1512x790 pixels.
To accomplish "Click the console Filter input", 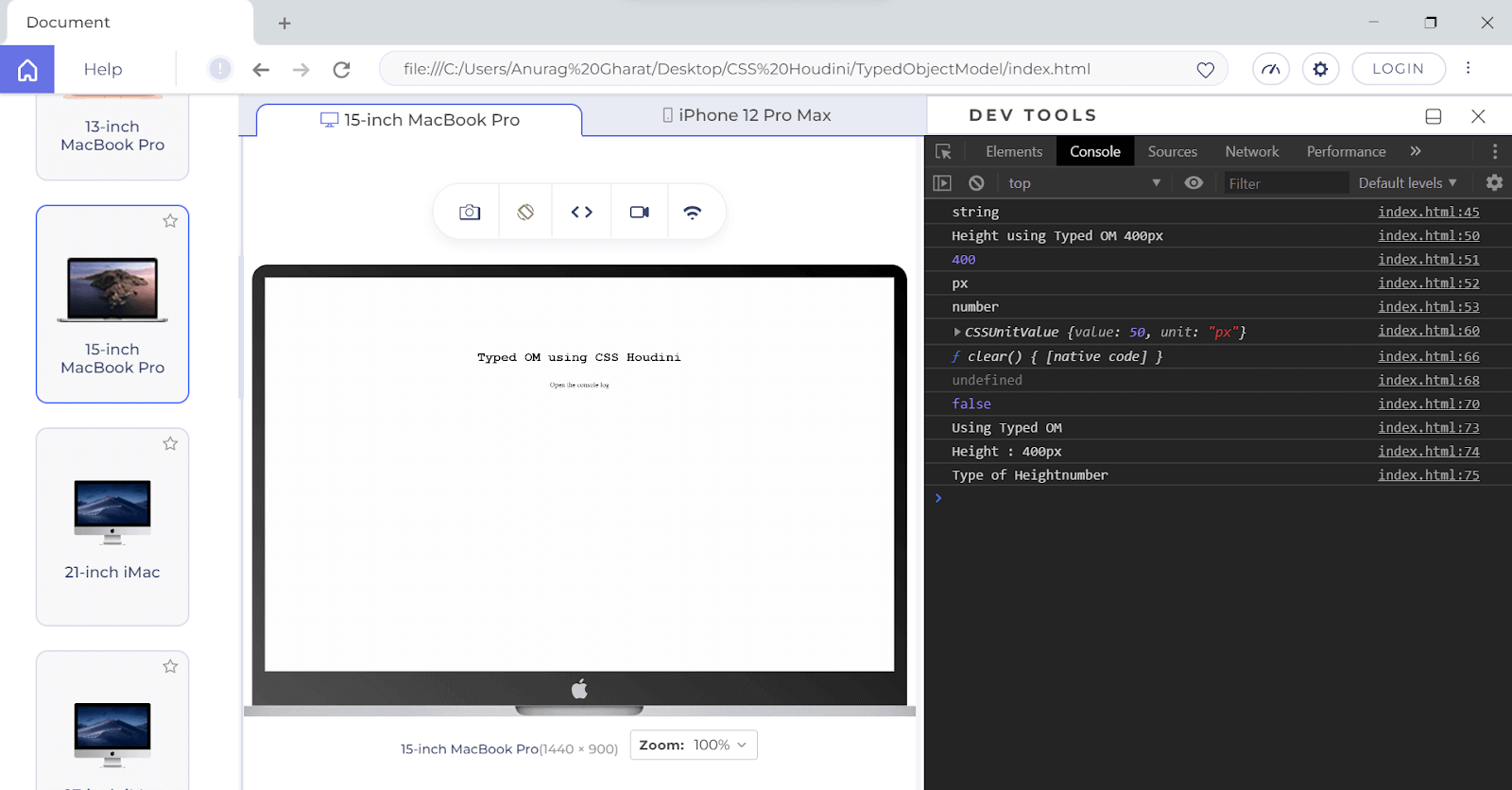I will click(x=1285, y=183).
